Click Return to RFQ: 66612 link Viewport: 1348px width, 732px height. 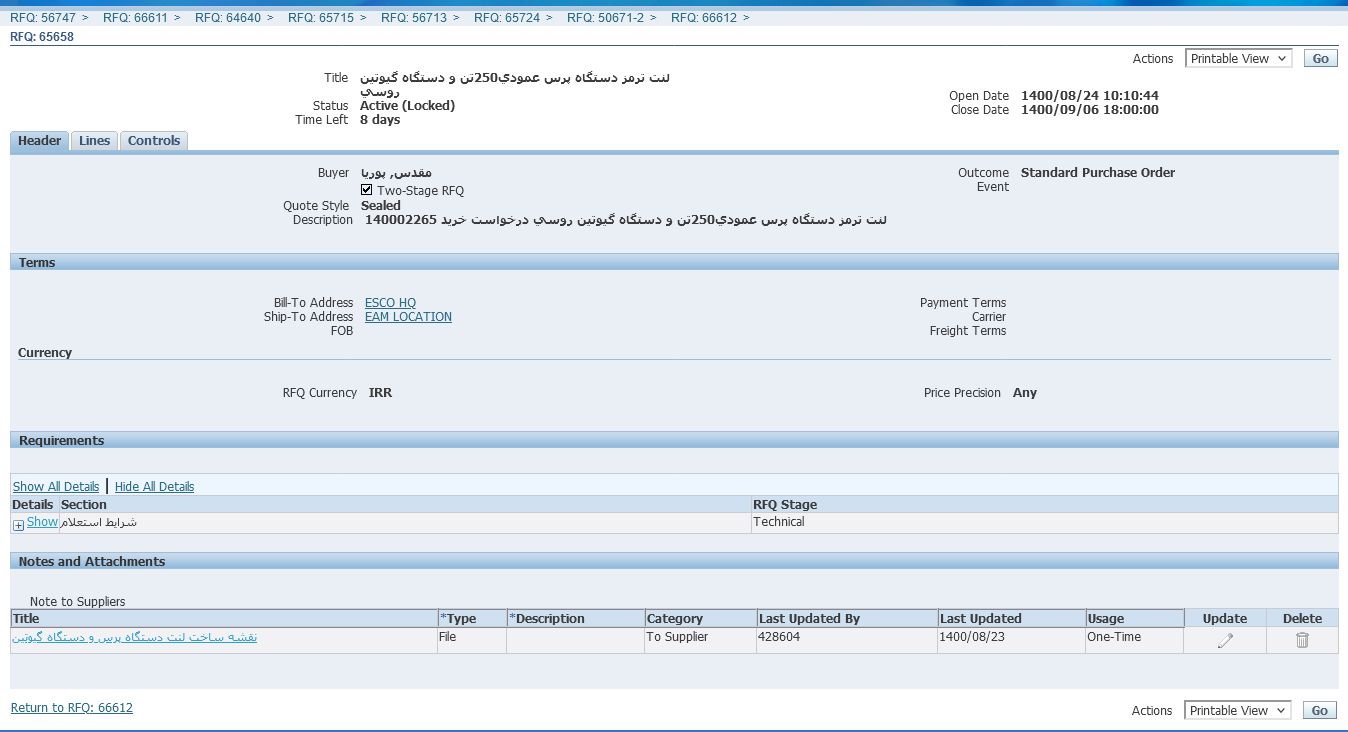point(72,708)
